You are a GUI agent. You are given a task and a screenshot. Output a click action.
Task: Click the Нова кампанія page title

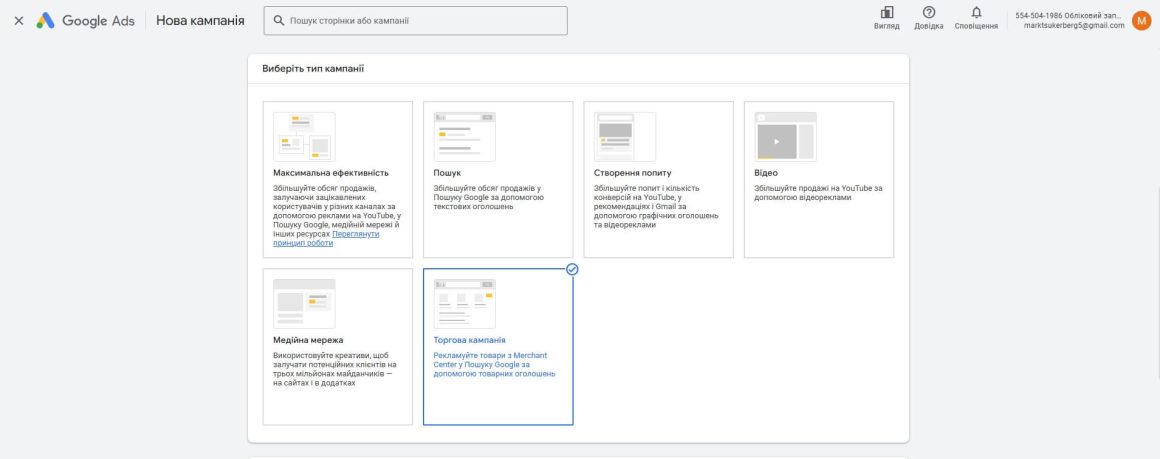pyautogui.click(x=200, y=21)
